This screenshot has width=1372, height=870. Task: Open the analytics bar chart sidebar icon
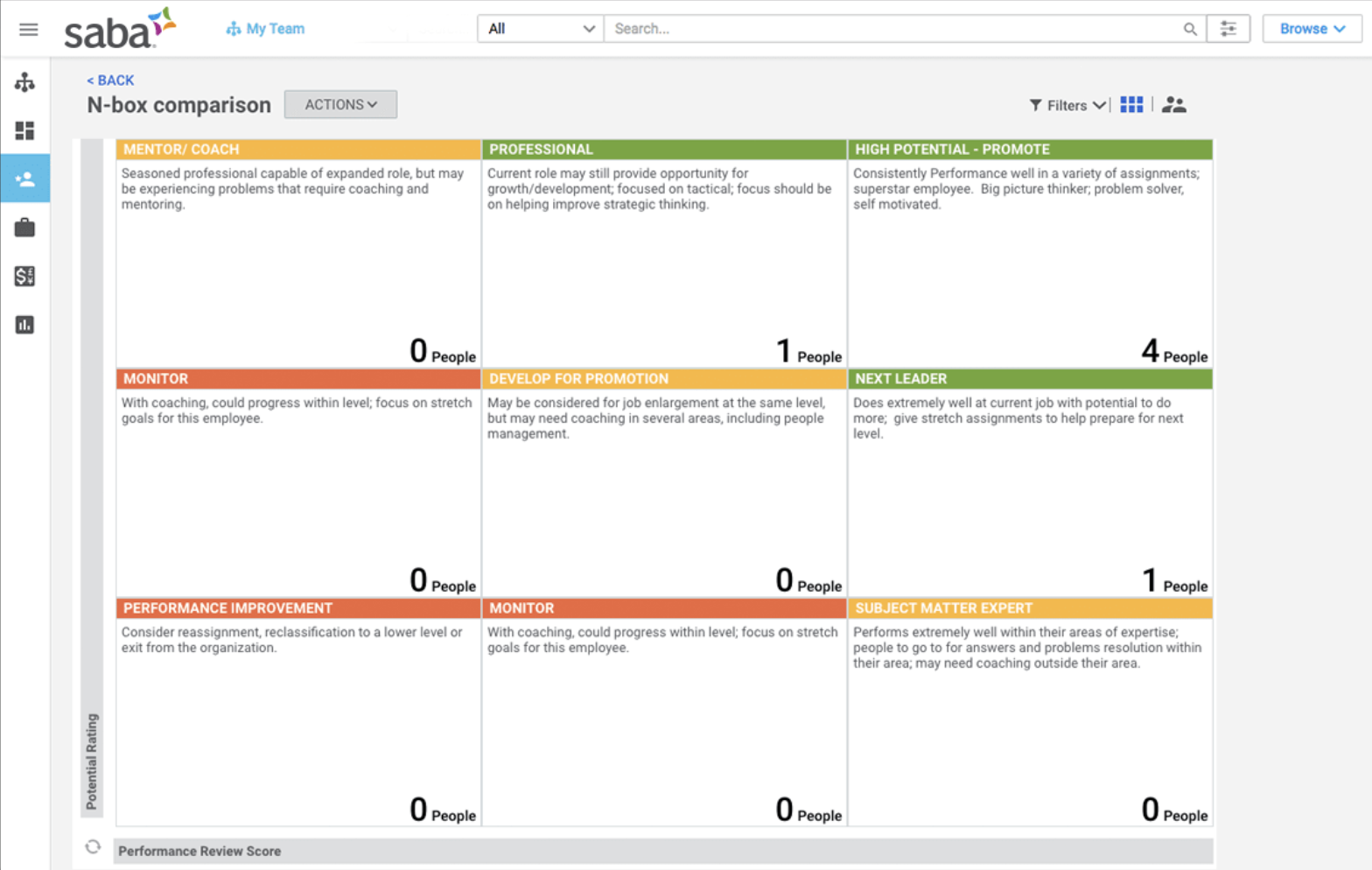24,325
